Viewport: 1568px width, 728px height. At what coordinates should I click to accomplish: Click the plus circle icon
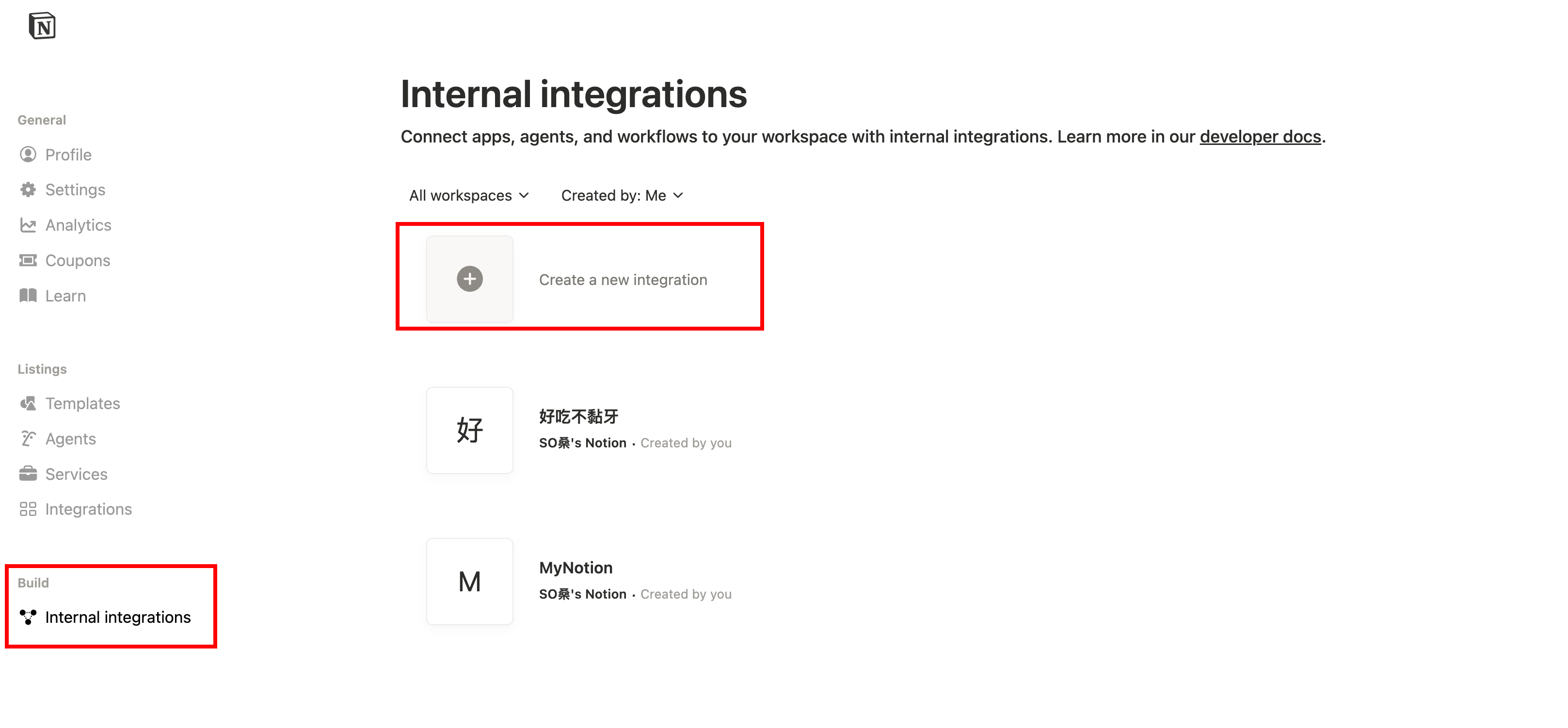tap(469, 279)
